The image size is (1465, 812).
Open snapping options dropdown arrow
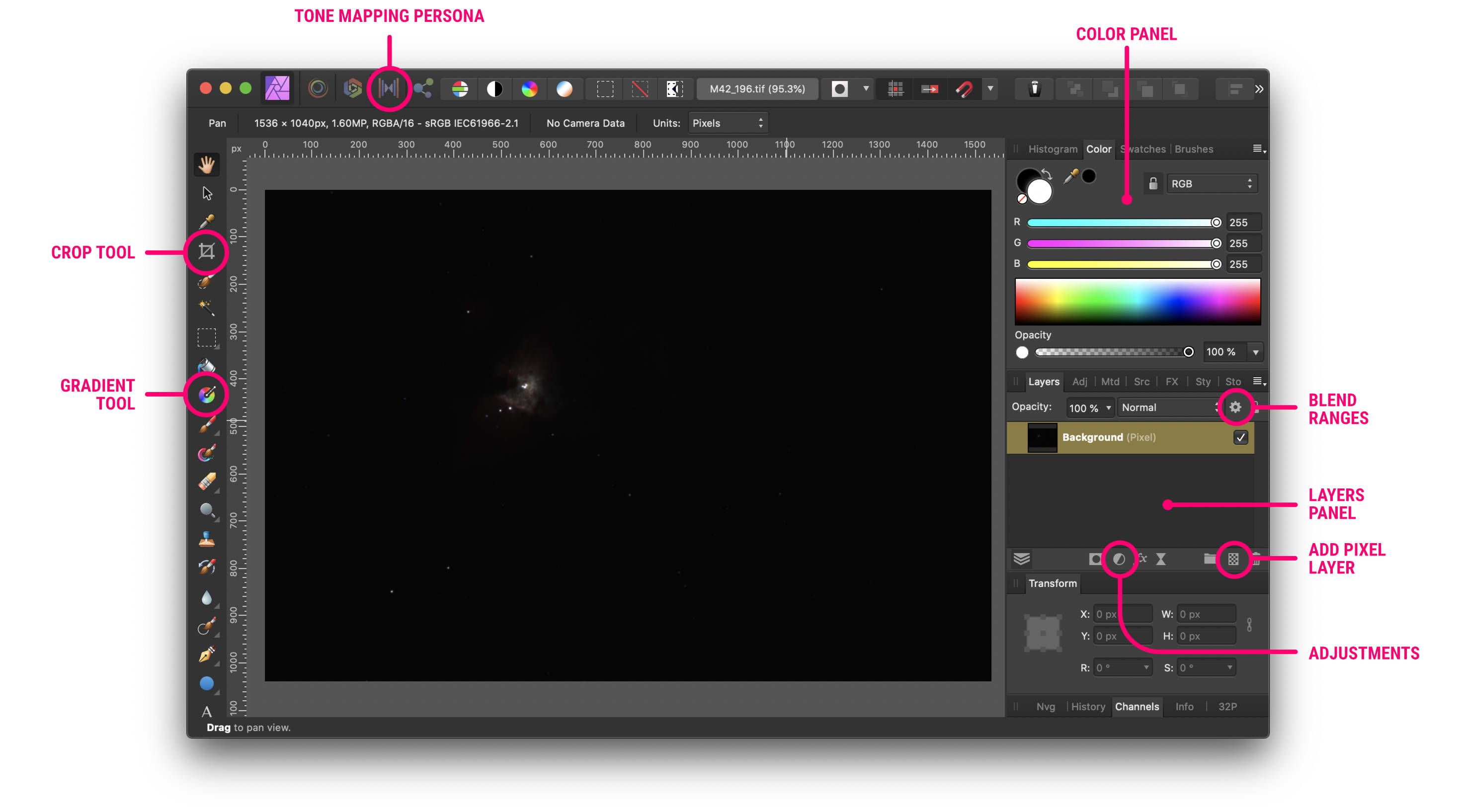click(x=990, y=89)
